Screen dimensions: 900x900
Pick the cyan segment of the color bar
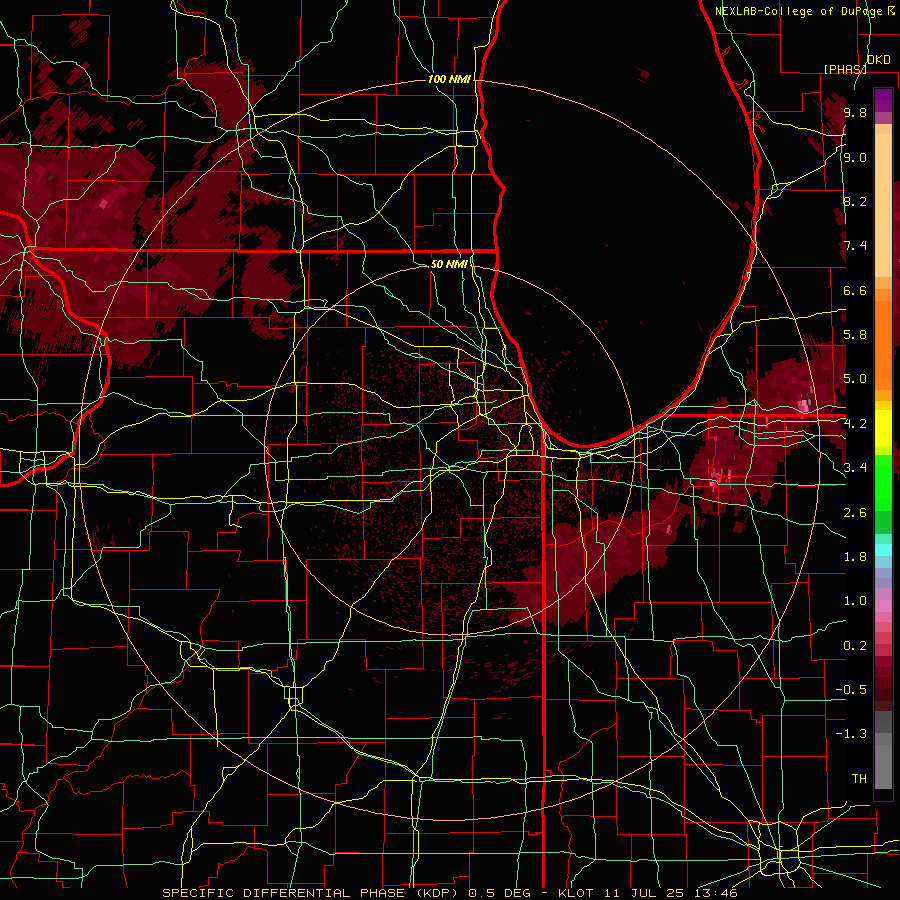coord(883,549)
